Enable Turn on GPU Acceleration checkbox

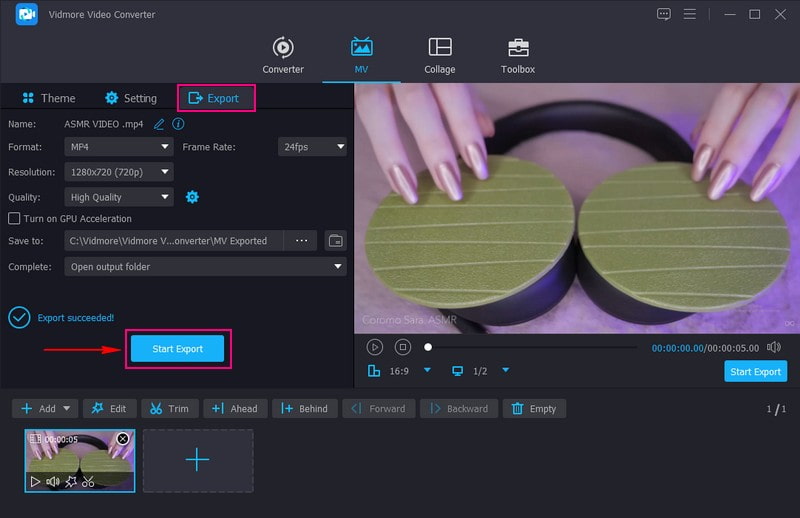tap(14, 218)
